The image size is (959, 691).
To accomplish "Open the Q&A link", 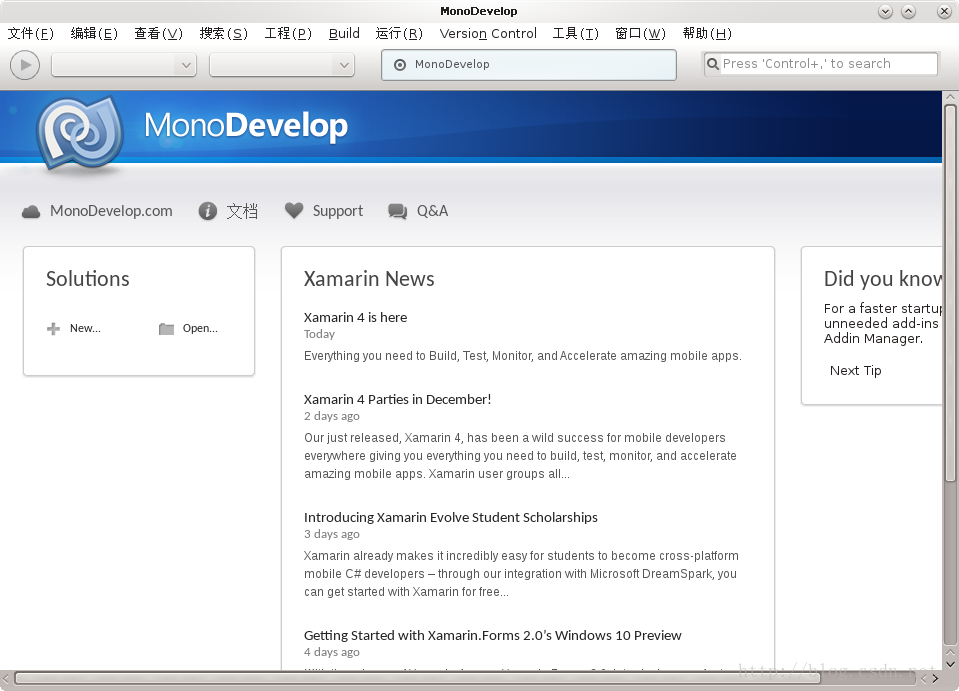I will pos(432,211).
